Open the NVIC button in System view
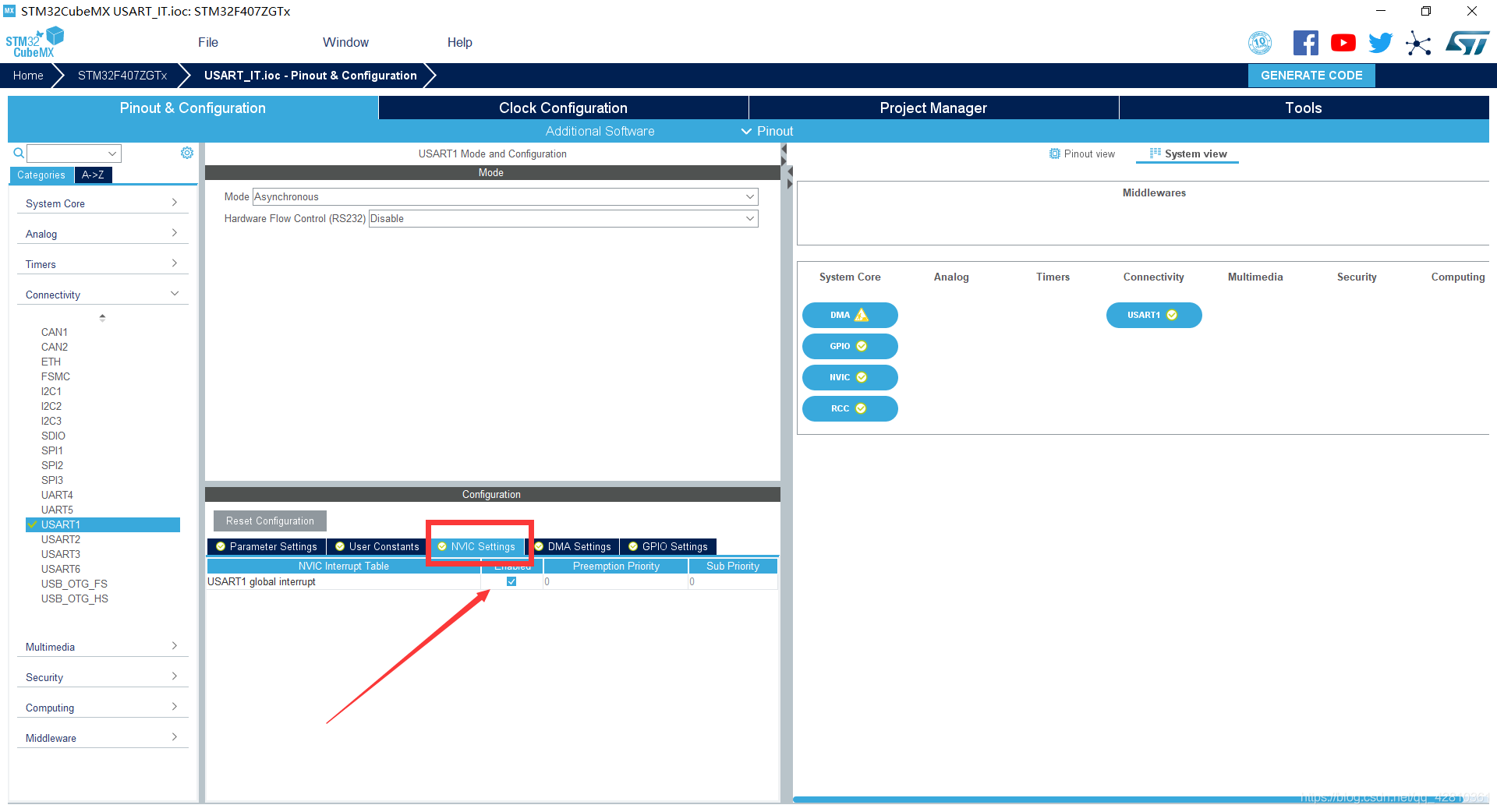Screen dimensions: 1497x812 850,377
